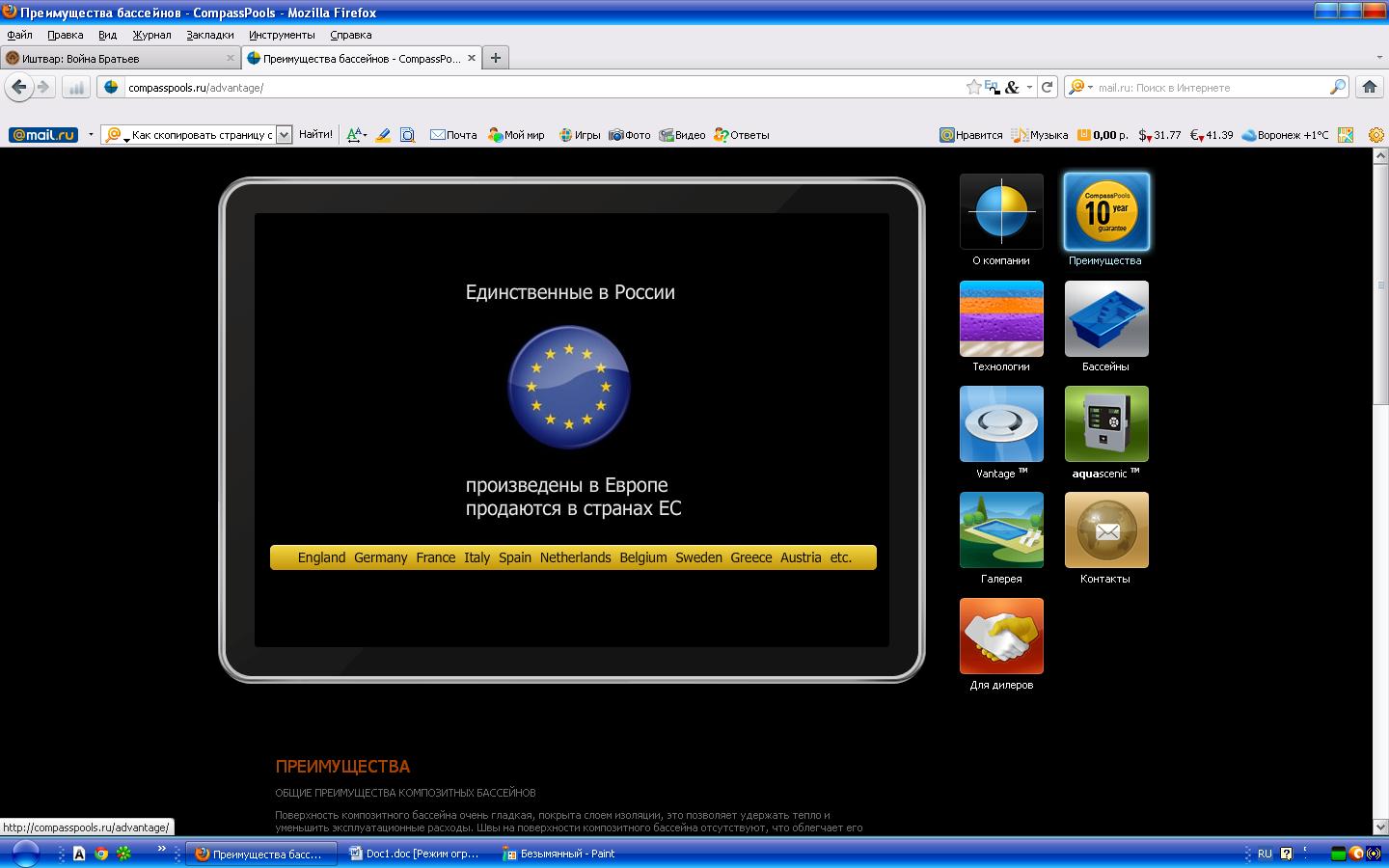Switch to the Paint window in taskbar
Viewport: 1389px width, 868px height.
point(567,854)
